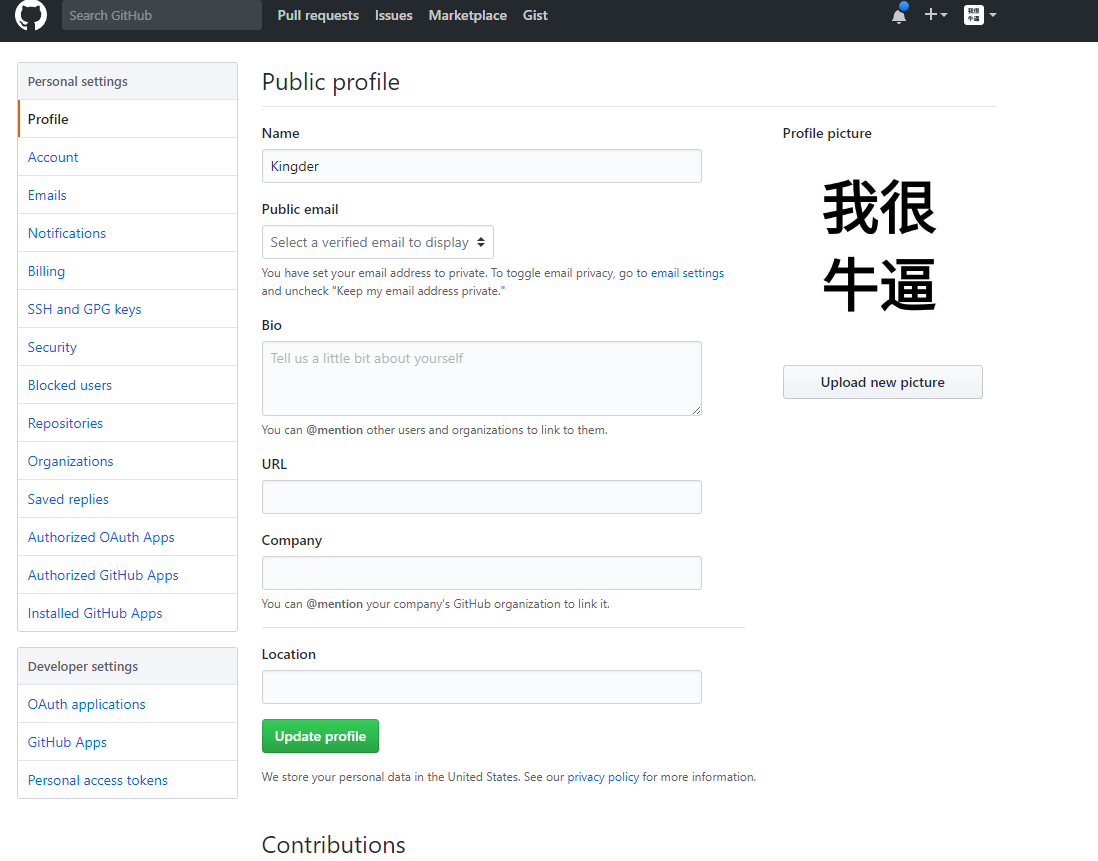Click the Location input field
This screenshot has height=861, width=1098.
tap(482, 687)
